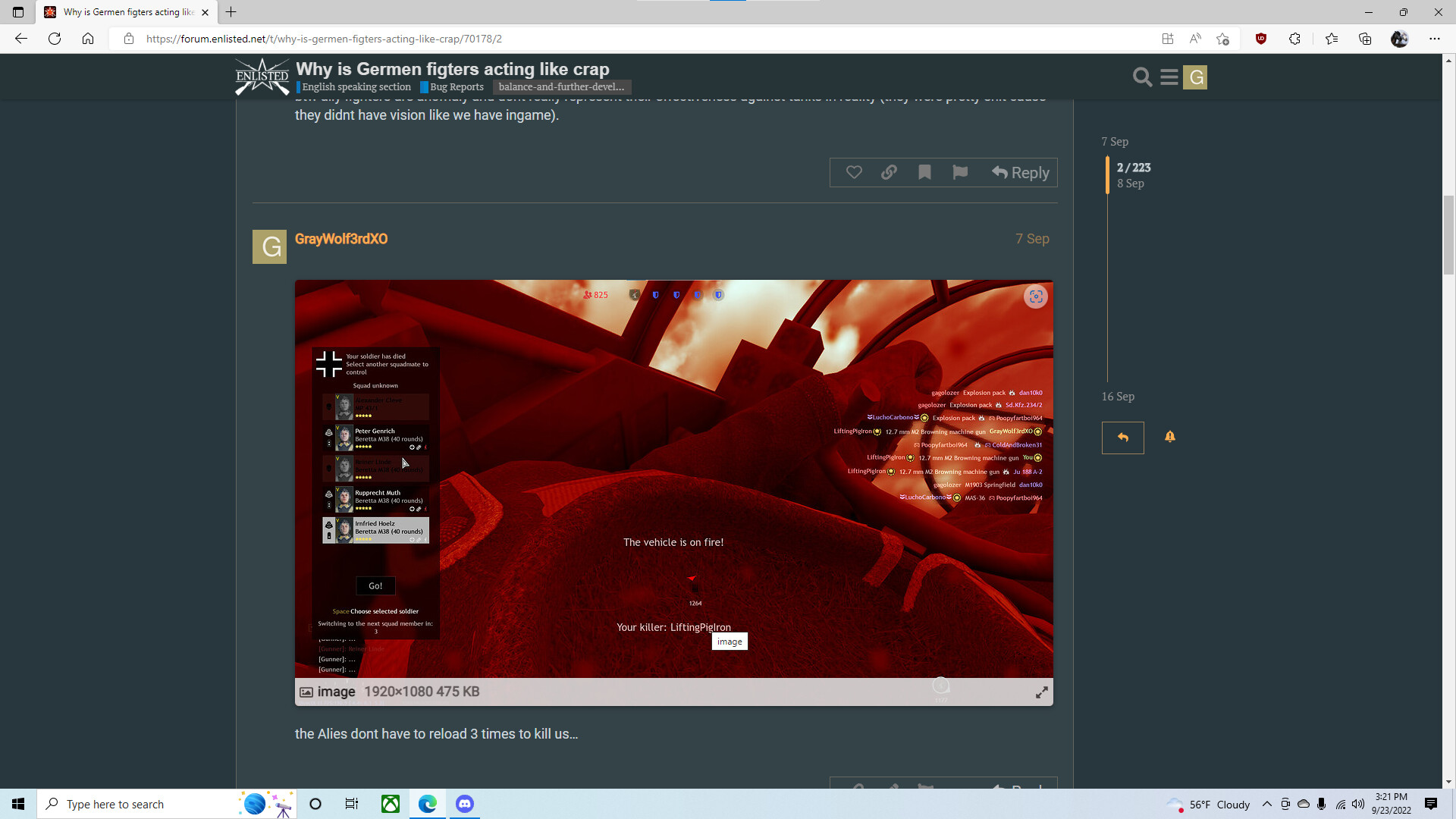Click the heart like icon on post

pyautogui.click(x=854, y=173)
